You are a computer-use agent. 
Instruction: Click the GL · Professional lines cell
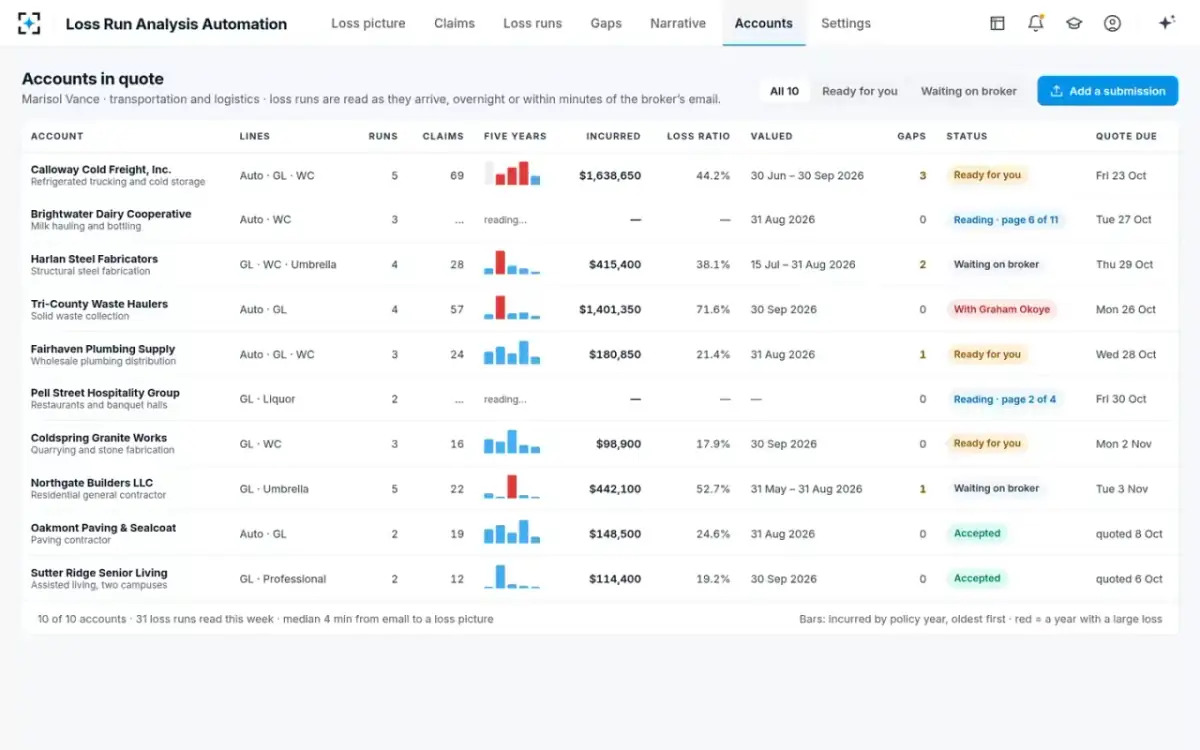pos(283,579)
